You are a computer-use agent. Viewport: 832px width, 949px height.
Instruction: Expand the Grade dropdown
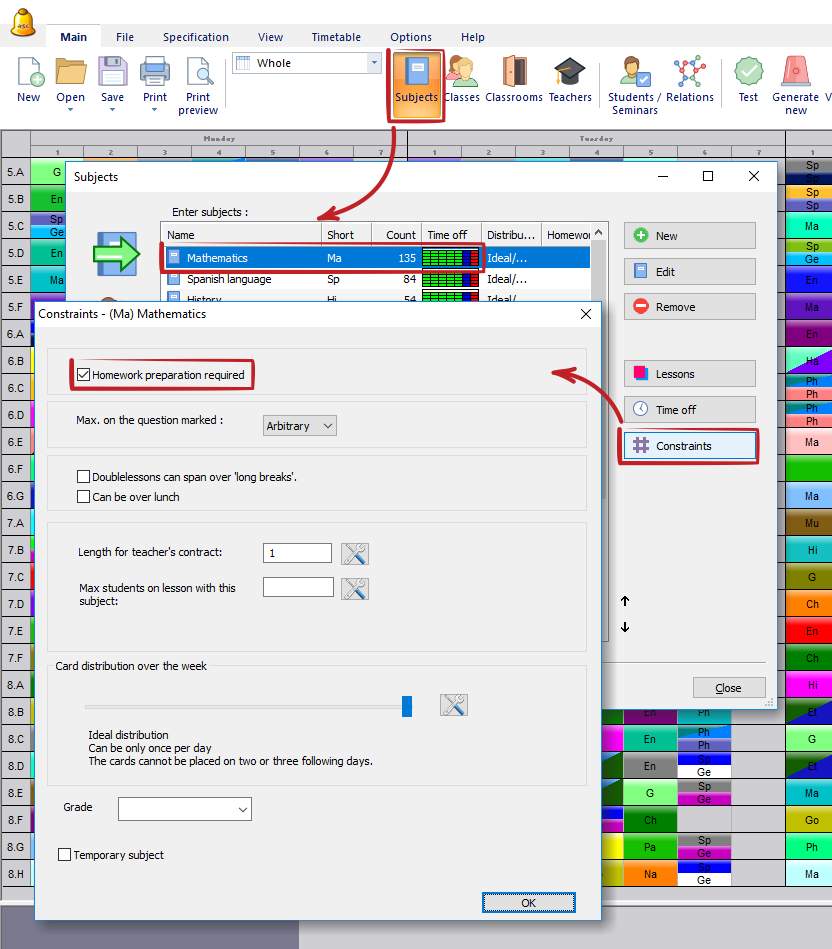point(185,808)
